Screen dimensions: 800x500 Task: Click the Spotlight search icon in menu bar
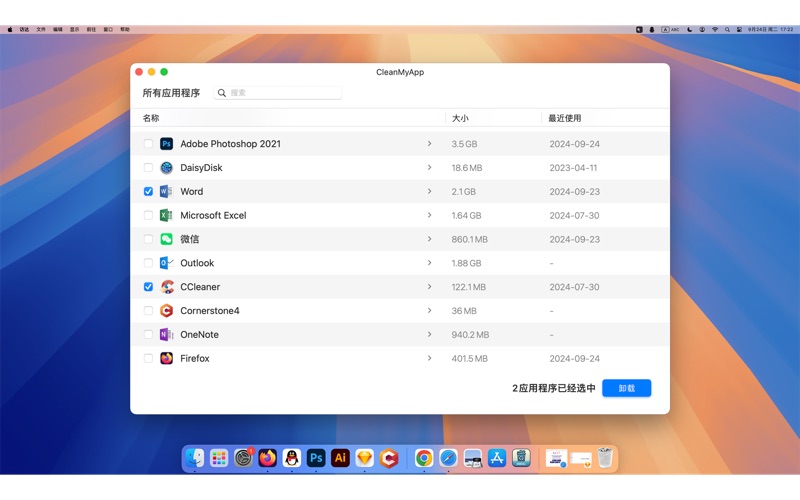point(727,30)
